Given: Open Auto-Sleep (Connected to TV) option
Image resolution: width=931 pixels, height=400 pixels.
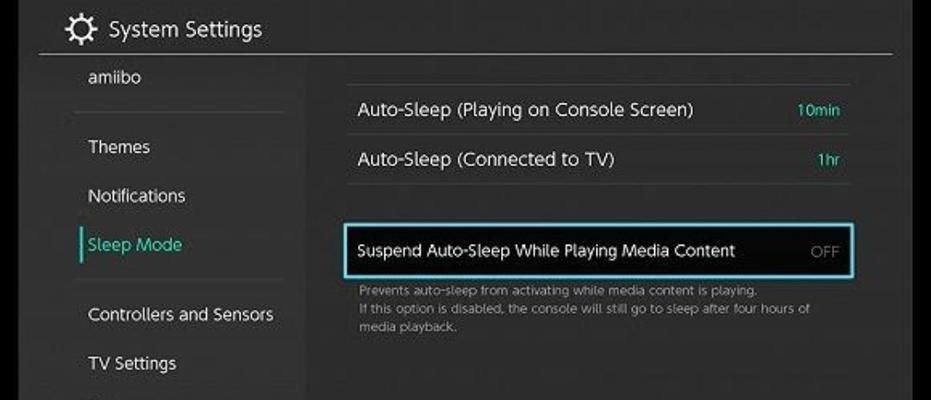Looking at the screenshot, I should tap(598, 160).
